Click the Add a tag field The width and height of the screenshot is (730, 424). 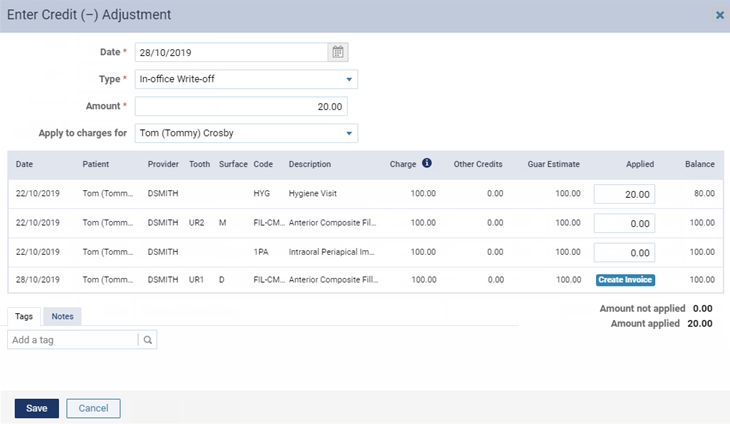tap(73, 340)
